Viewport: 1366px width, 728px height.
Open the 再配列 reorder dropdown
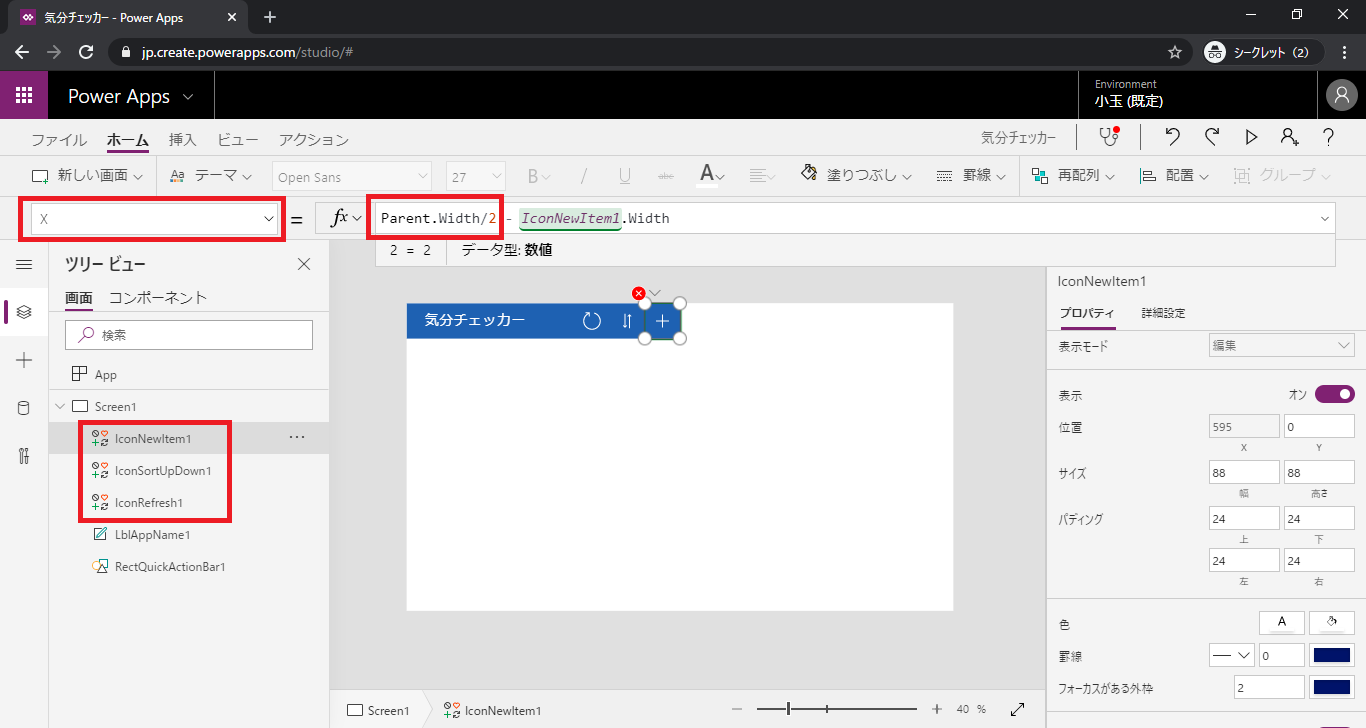tap(1074, 175)
